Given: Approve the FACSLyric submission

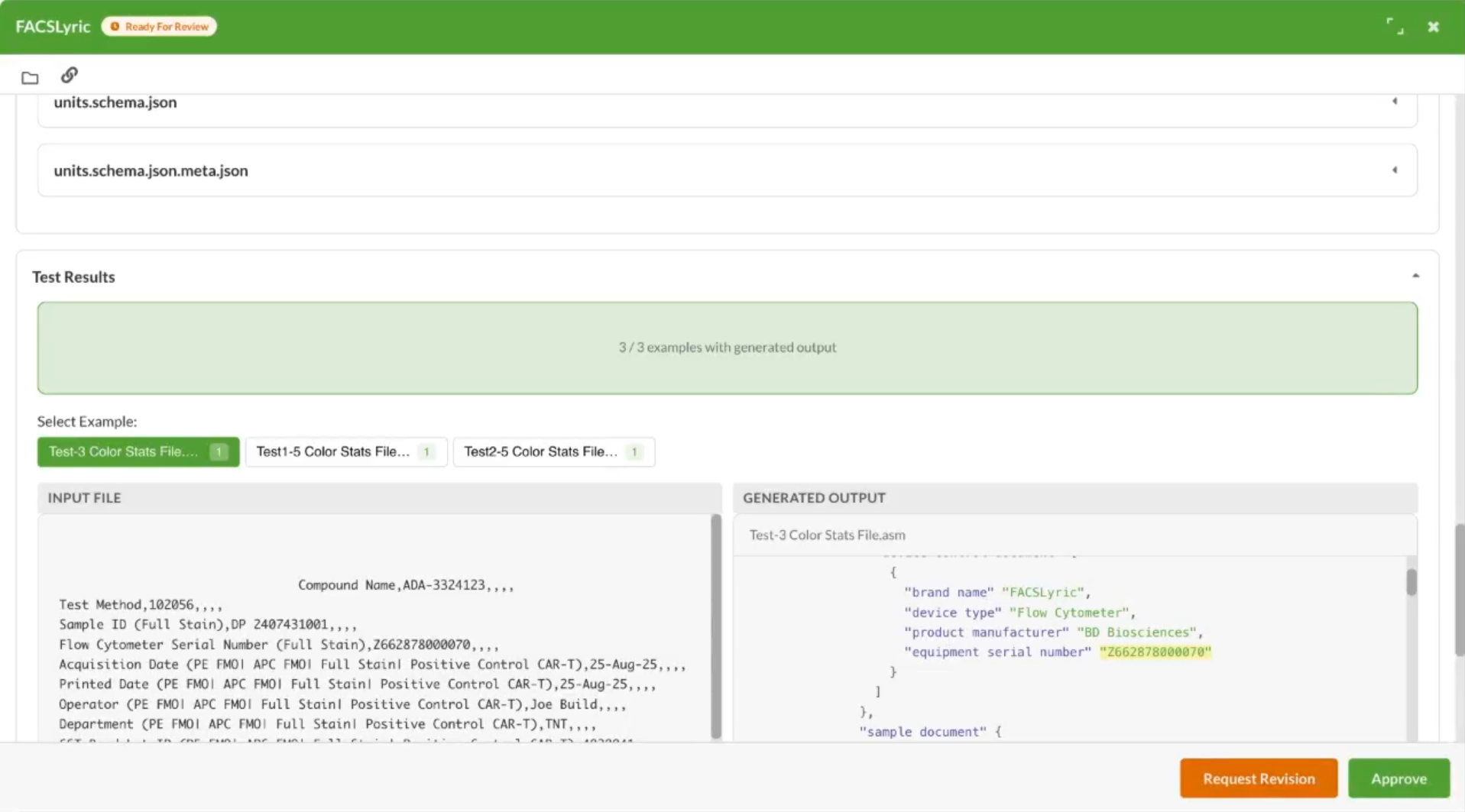Looking at the screenshot, I should [1399, 778].
